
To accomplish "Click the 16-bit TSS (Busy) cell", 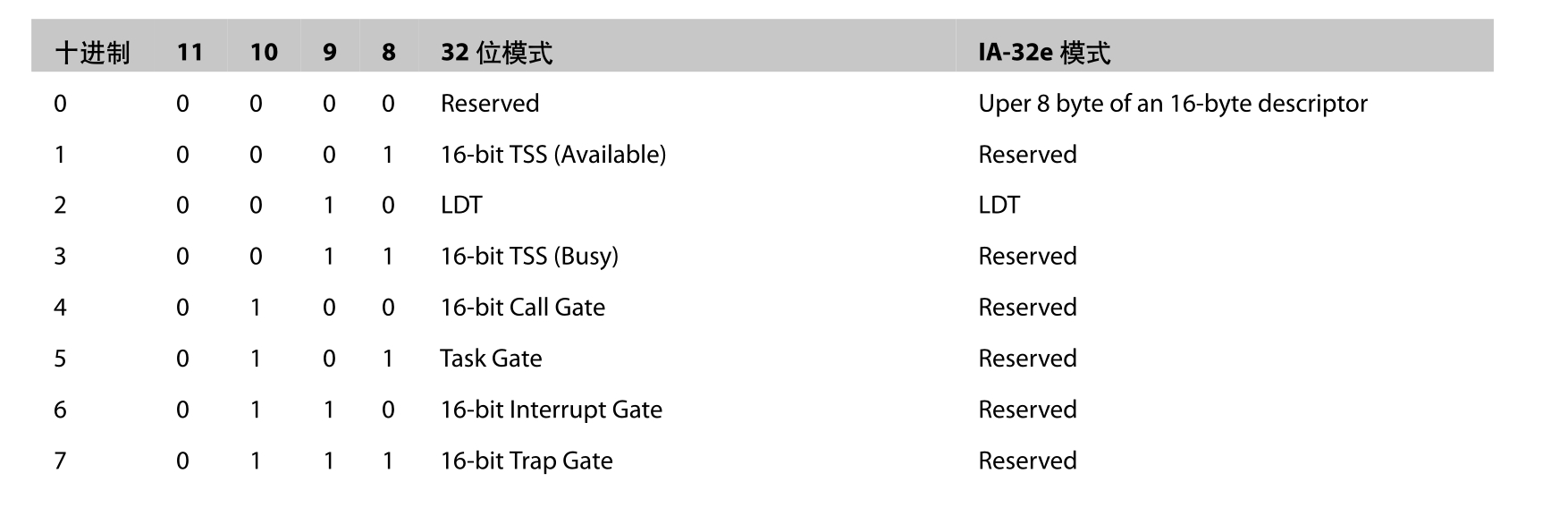I will coord(529,257).
